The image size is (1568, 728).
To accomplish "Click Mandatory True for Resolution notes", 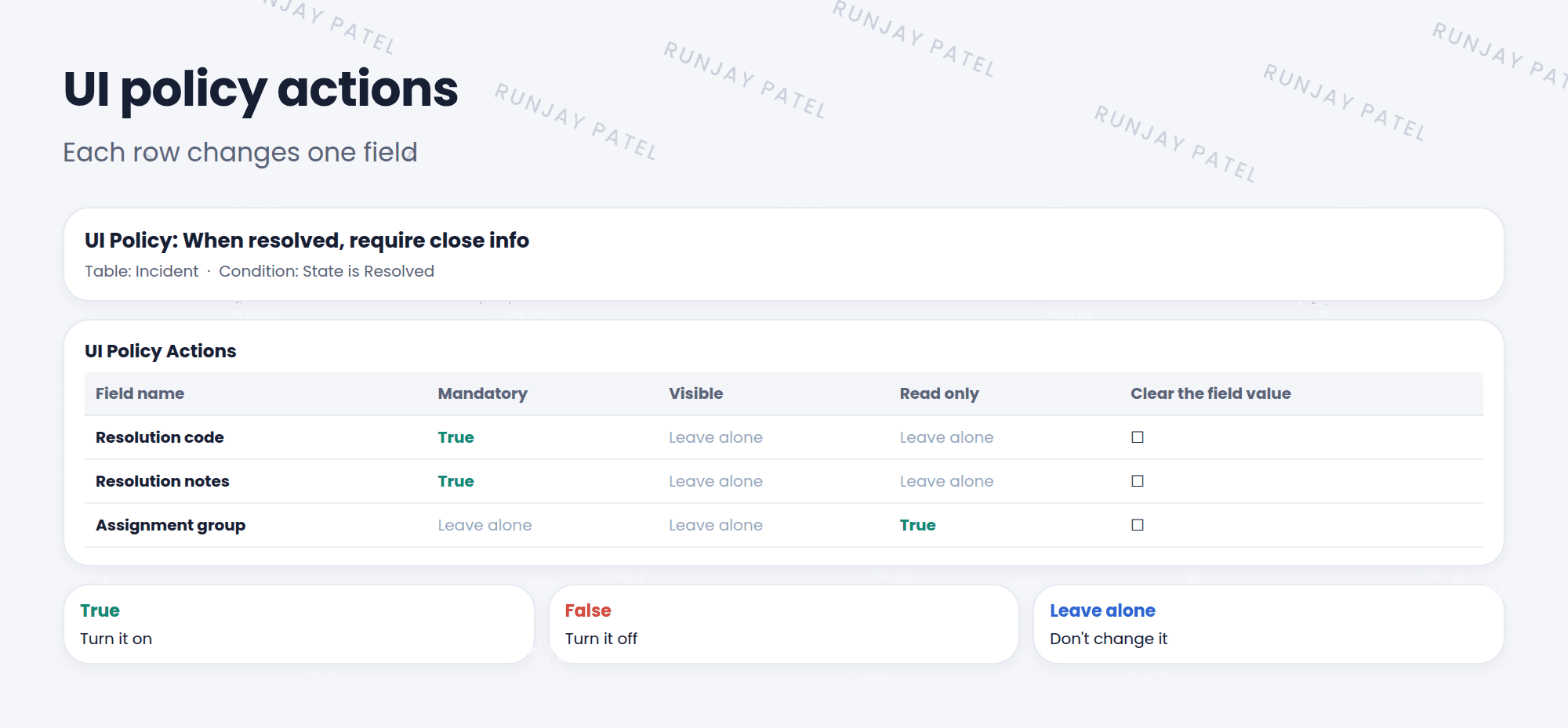I will click(456, 481).
